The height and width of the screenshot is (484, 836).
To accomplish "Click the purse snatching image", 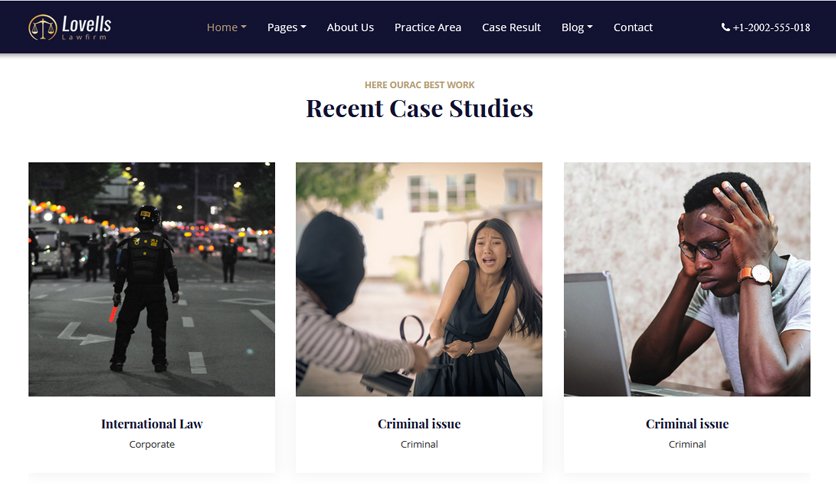I will pyautogui.click(x=419, y=279).
